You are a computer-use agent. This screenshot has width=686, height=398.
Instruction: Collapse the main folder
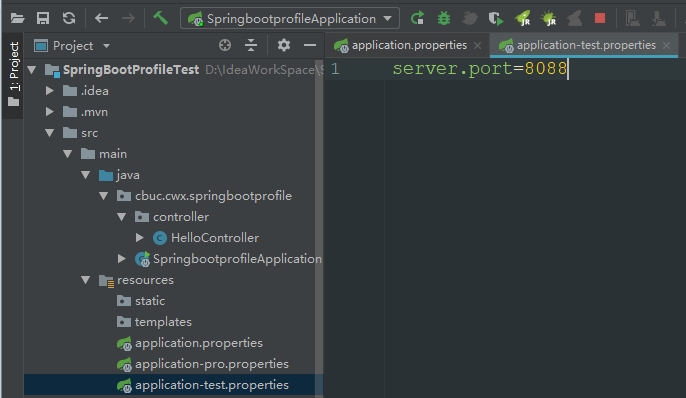tap(67, 154)
